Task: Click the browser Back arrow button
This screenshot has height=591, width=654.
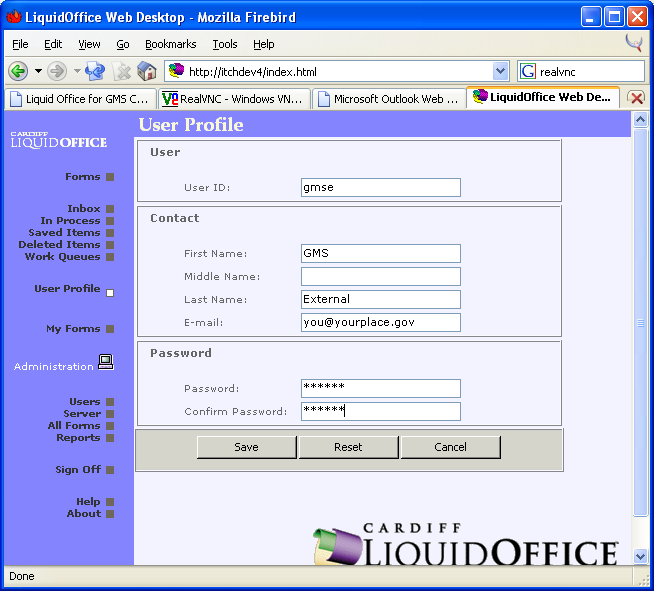Action: (x=18, y=71)
